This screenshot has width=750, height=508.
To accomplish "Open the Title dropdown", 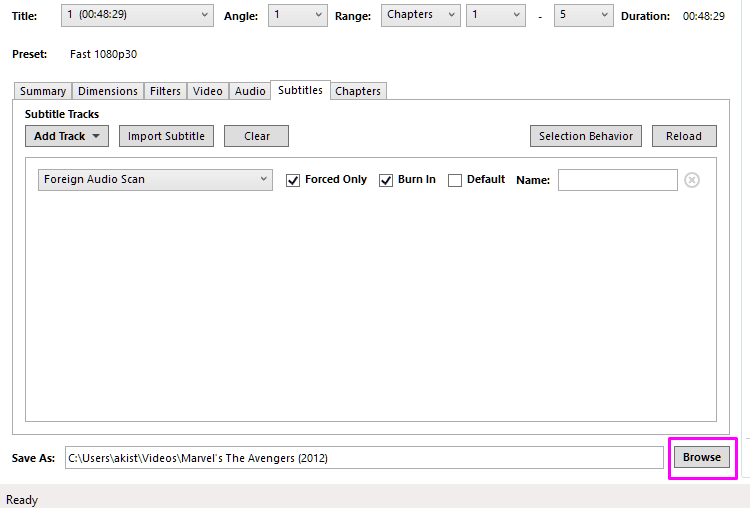I will pyautogui.click(x=137, y=15).
